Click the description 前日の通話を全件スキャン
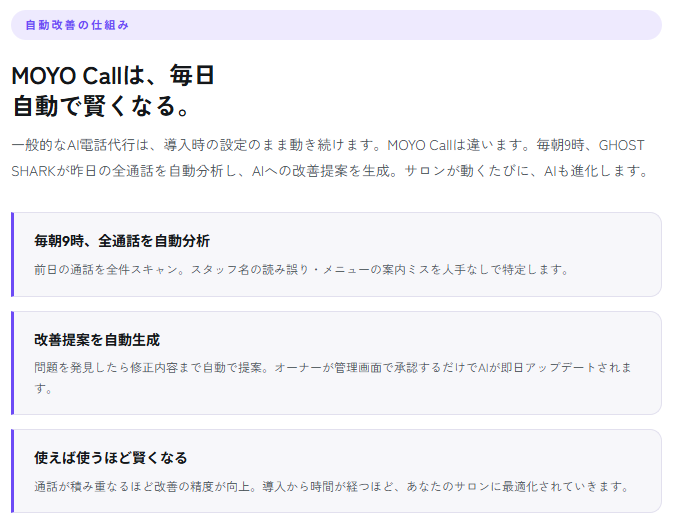 point(301,270)
